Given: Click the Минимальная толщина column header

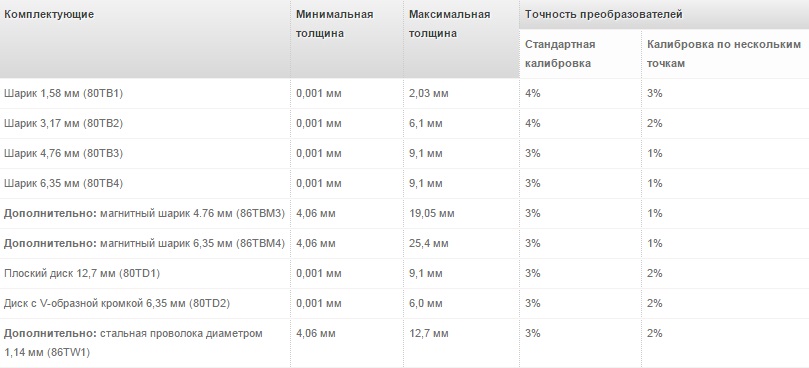Looking at the screenshot, I should coord(334,24).
